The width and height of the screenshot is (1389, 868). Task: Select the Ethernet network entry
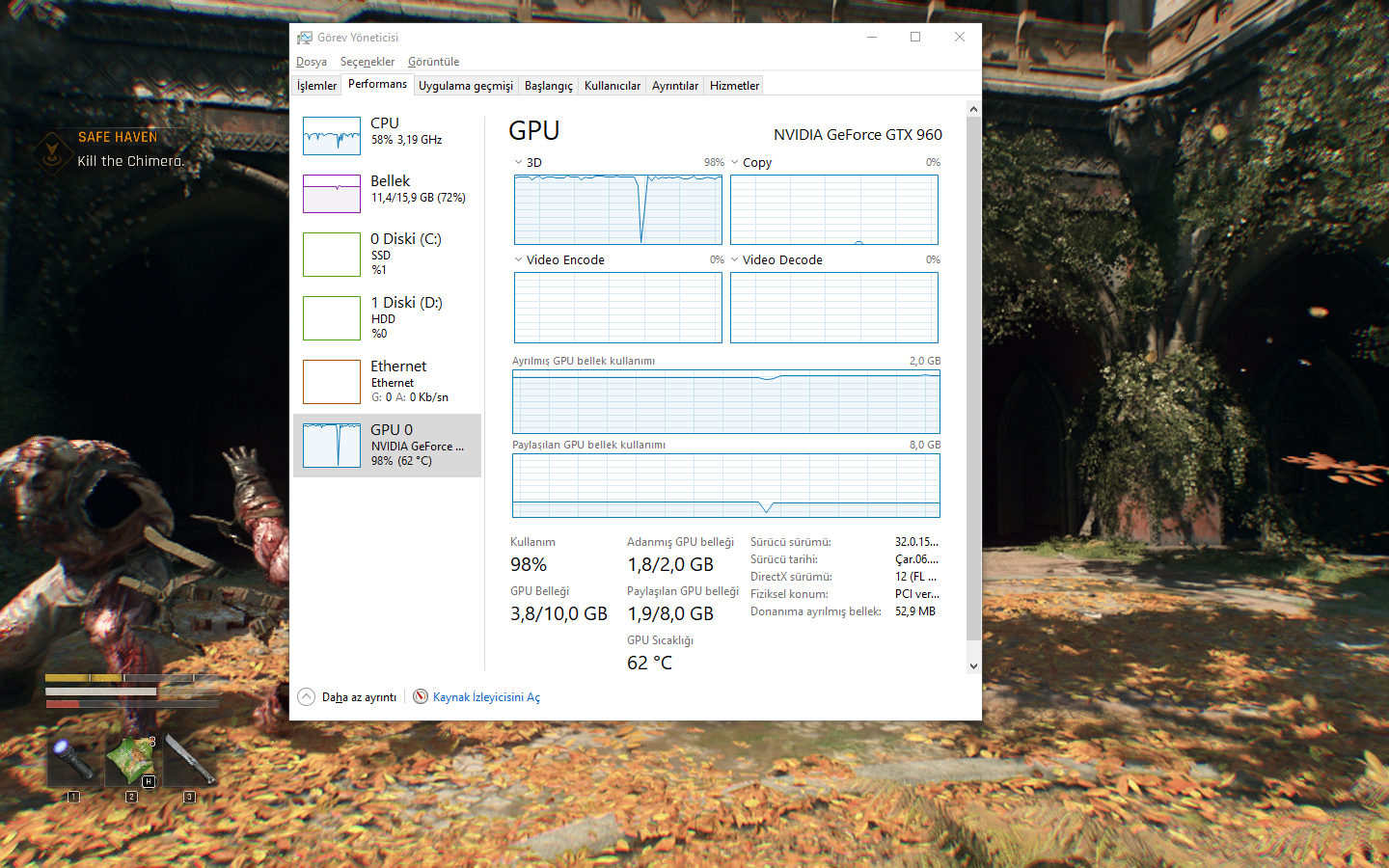(387, 382)
